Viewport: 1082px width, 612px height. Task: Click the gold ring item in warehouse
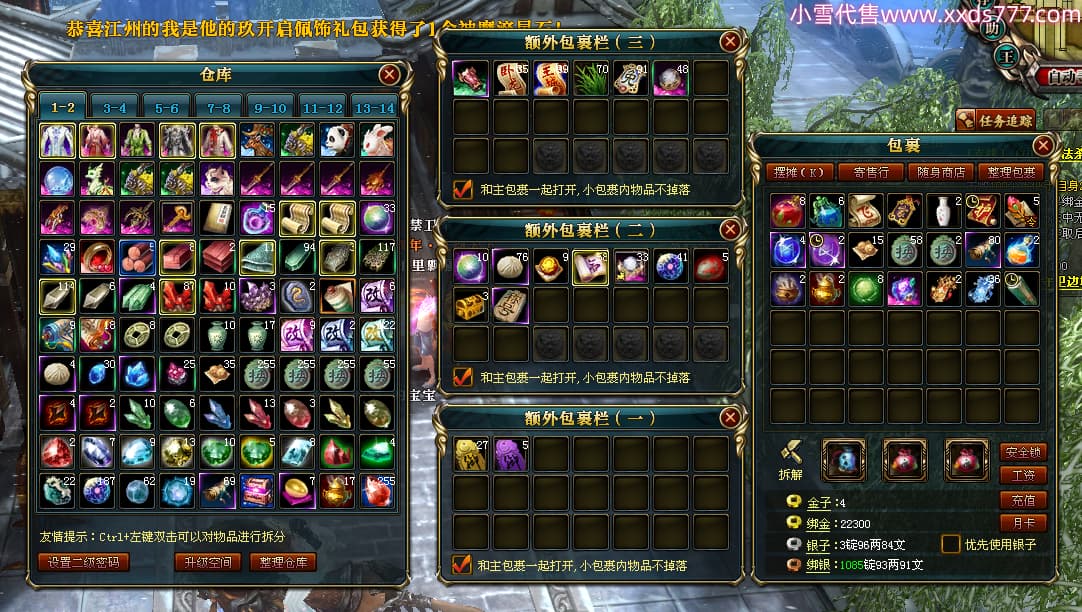tap(97, 258)
